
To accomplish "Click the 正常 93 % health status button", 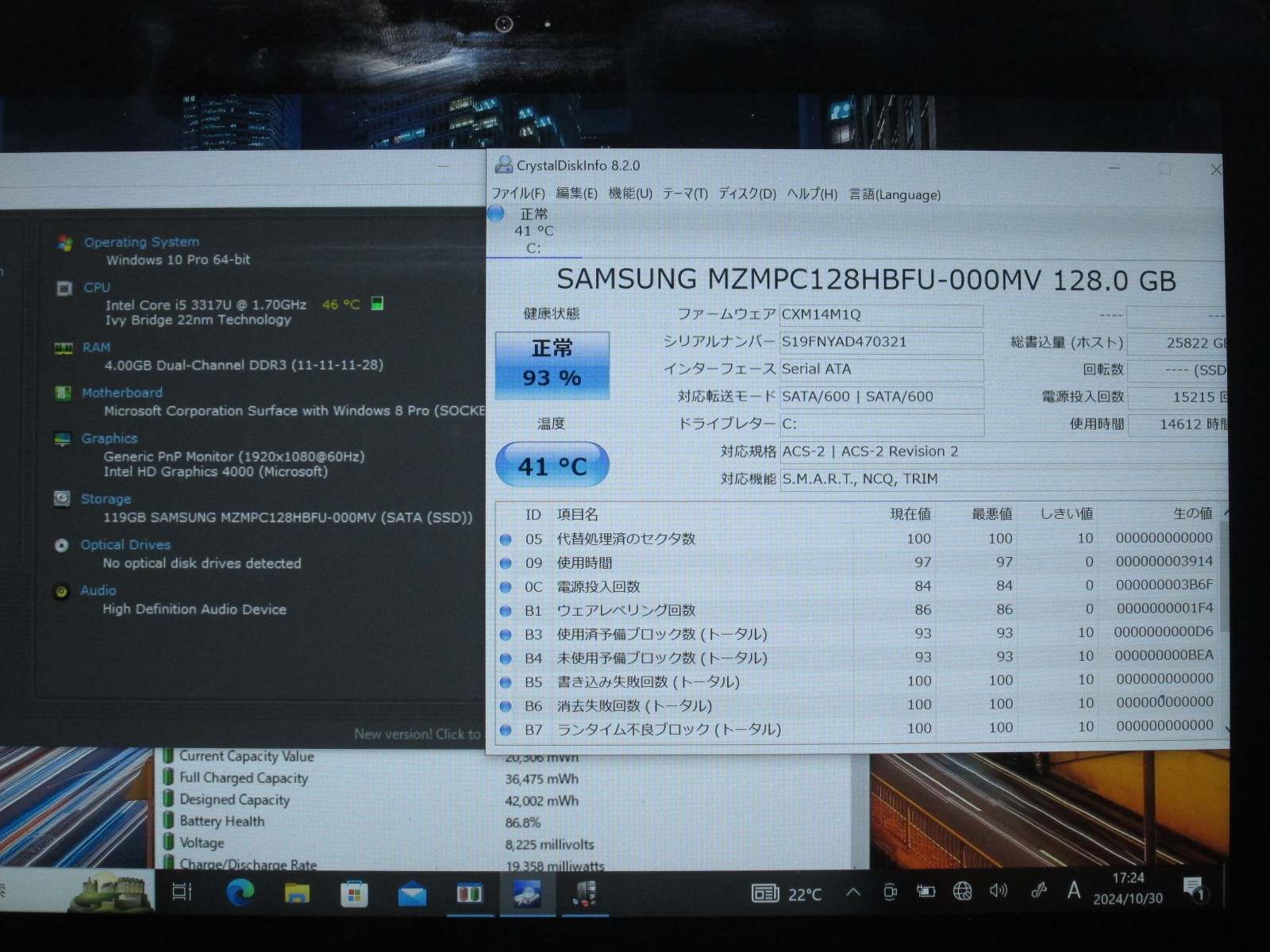I will [x=552, y=364].
